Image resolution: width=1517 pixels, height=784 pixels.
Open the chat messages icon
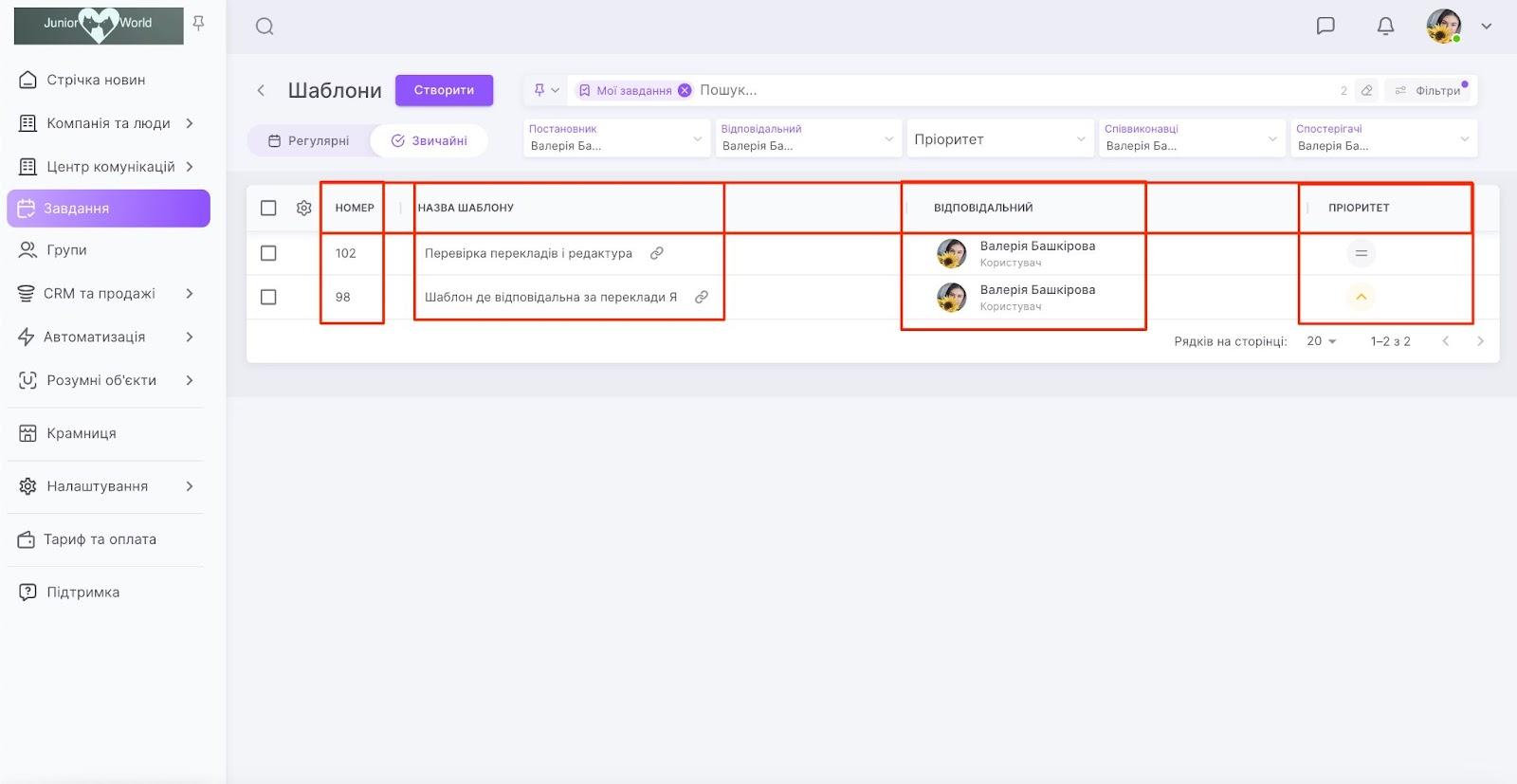[1325, 26]
